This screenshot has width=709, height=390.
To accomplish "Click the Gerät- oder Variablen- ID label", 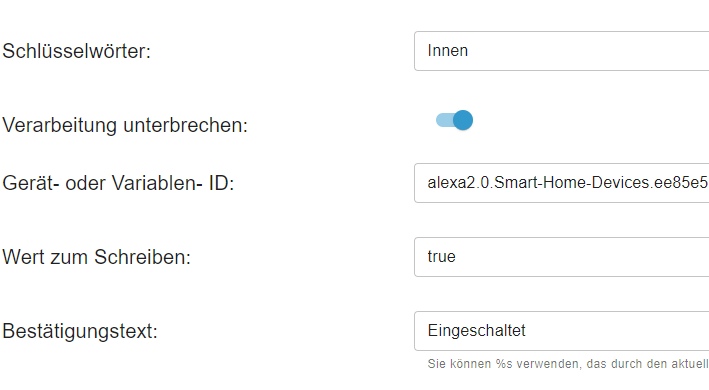I will [x=118, y=183].
